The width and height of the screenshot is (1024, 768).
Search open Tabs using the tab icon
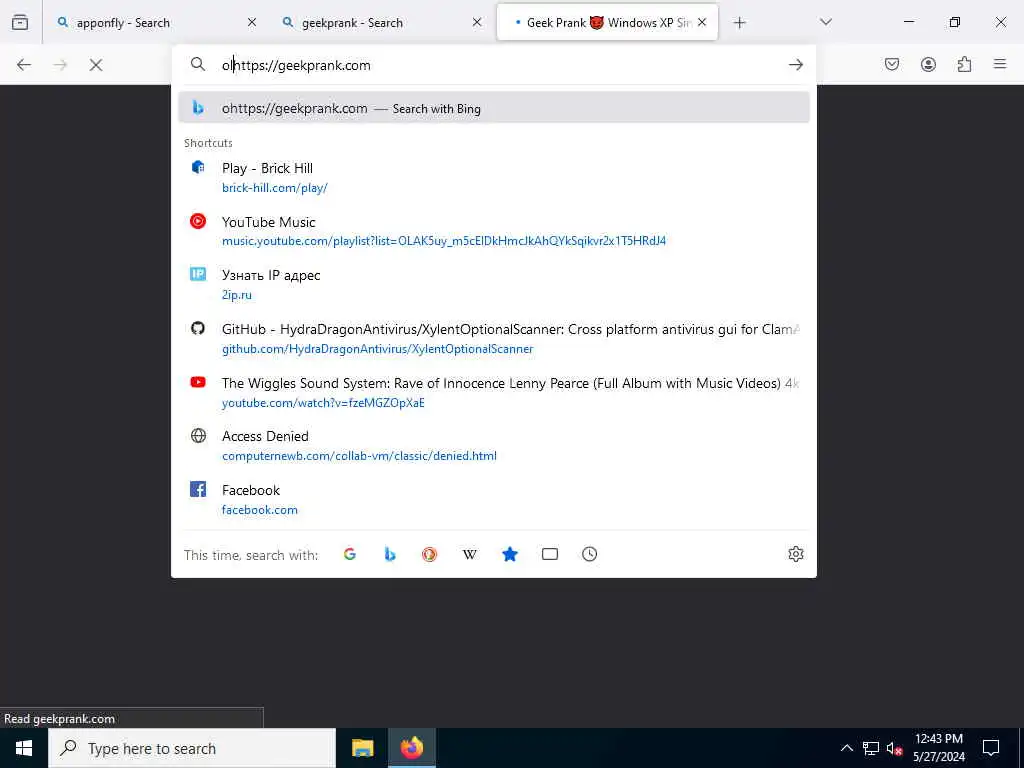coord(550,554)
